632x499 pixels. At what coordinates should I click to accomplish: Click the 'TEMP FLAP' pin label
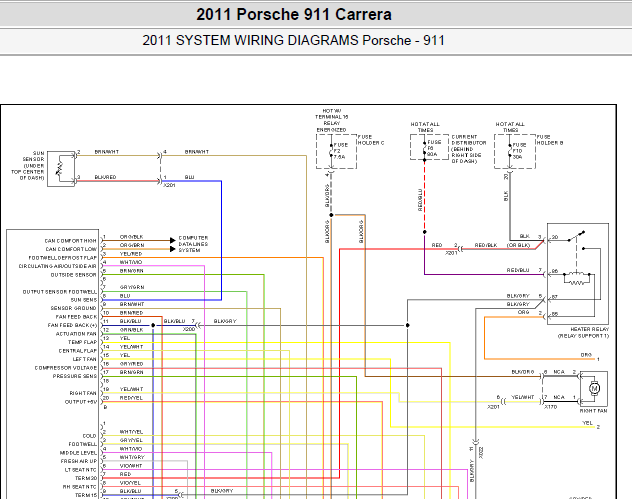(x=83, y=342)
